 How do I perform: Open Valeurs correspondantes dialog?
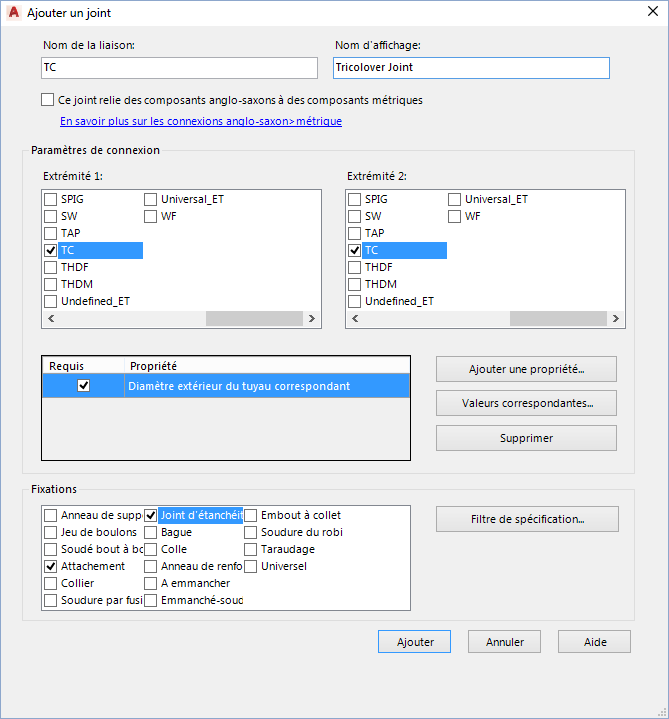coord(526,403)
